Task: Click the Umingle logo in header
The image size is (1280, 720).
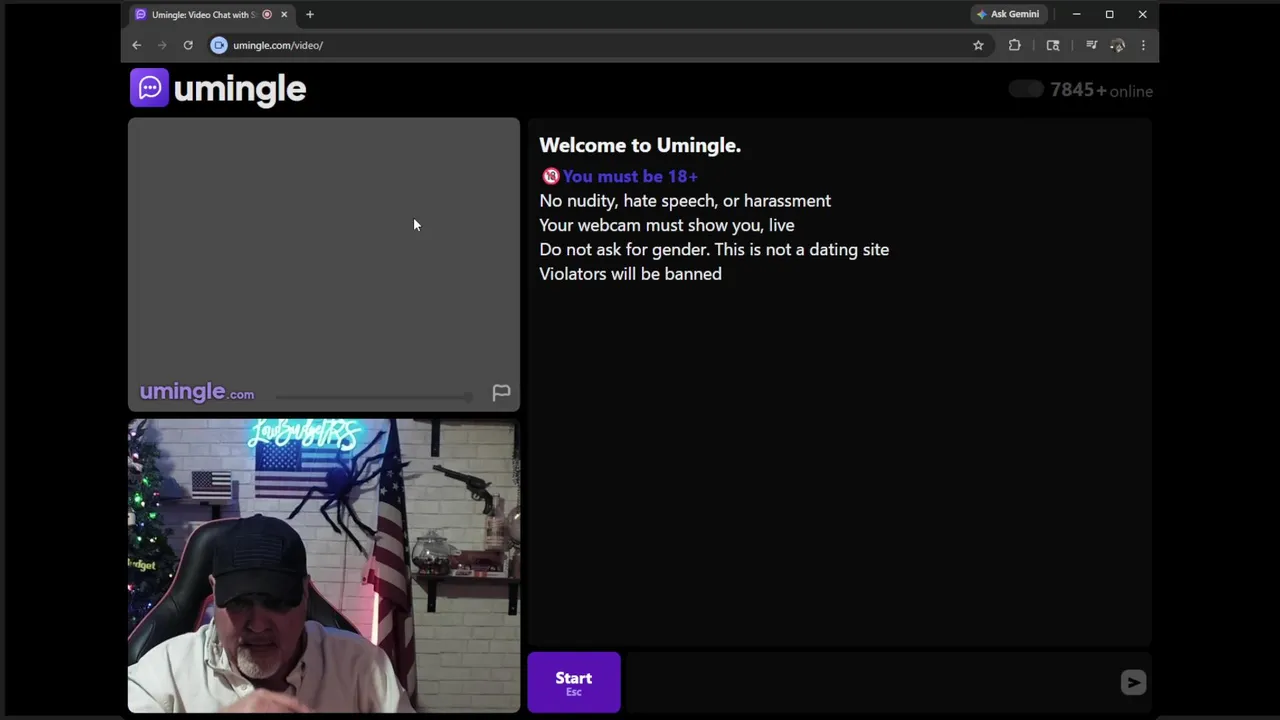Action: pyautogui.click(x=218, y=88)
